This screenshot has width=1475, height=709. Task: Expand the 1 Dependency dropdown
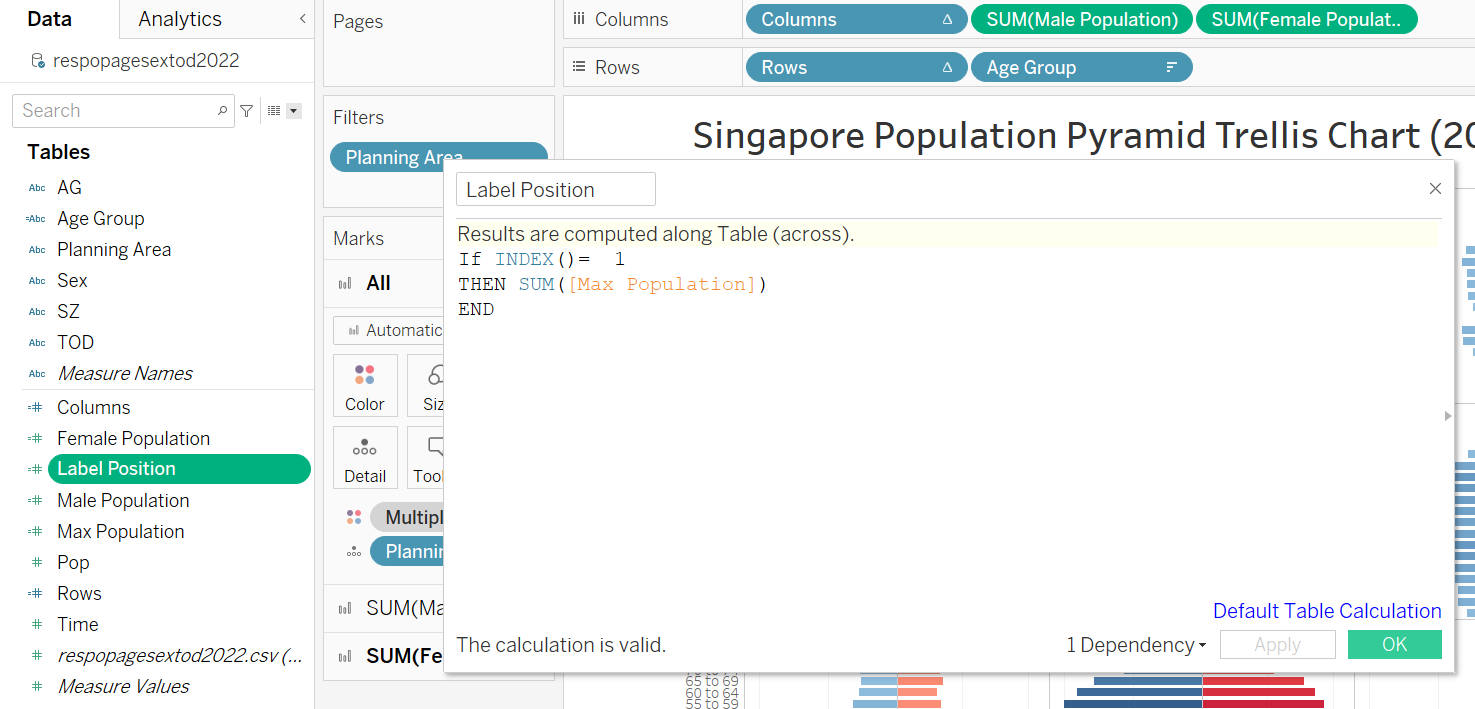click(1136, 645)
